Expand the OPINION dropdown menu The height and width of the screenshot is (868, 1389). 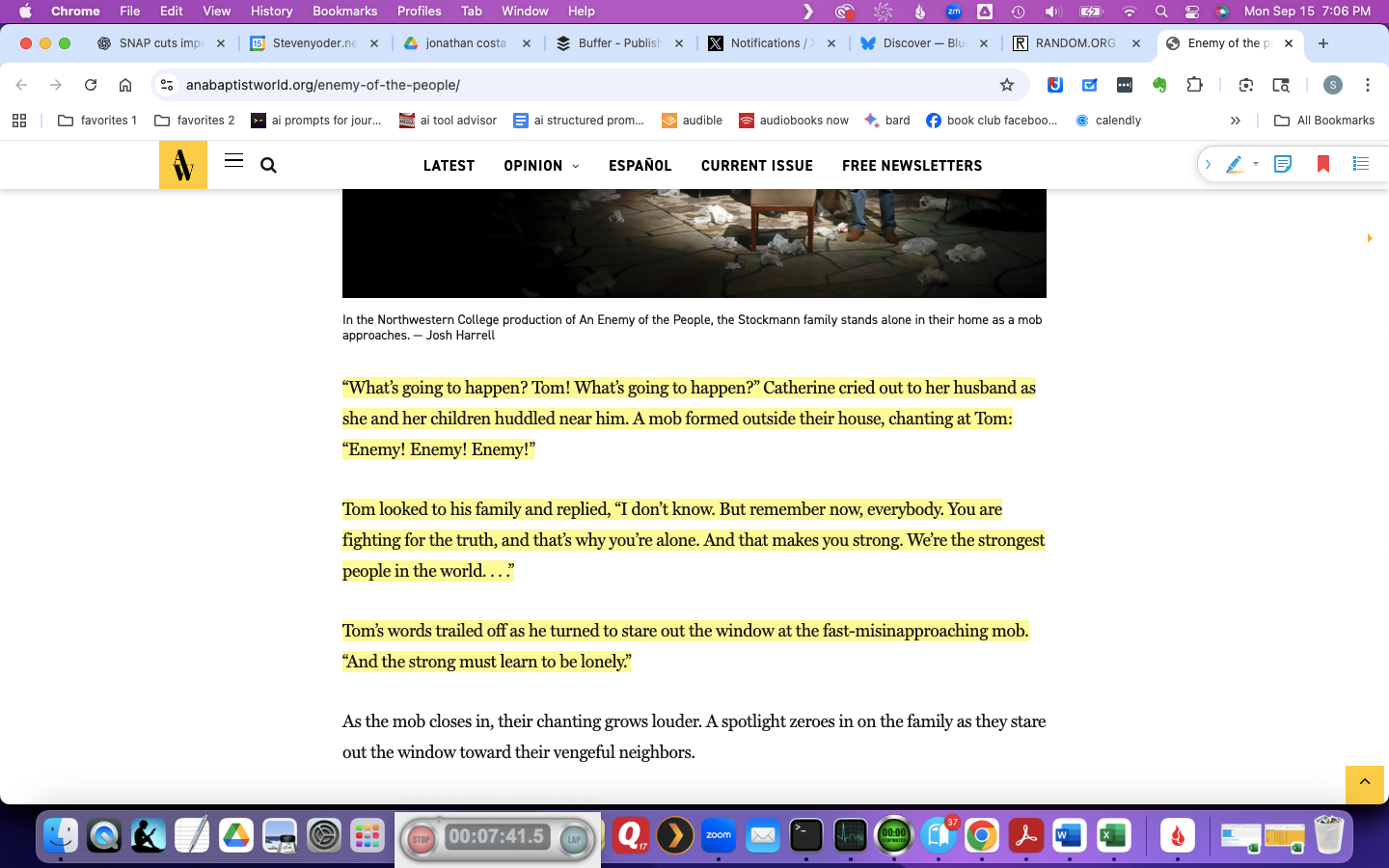coord(541,166)
